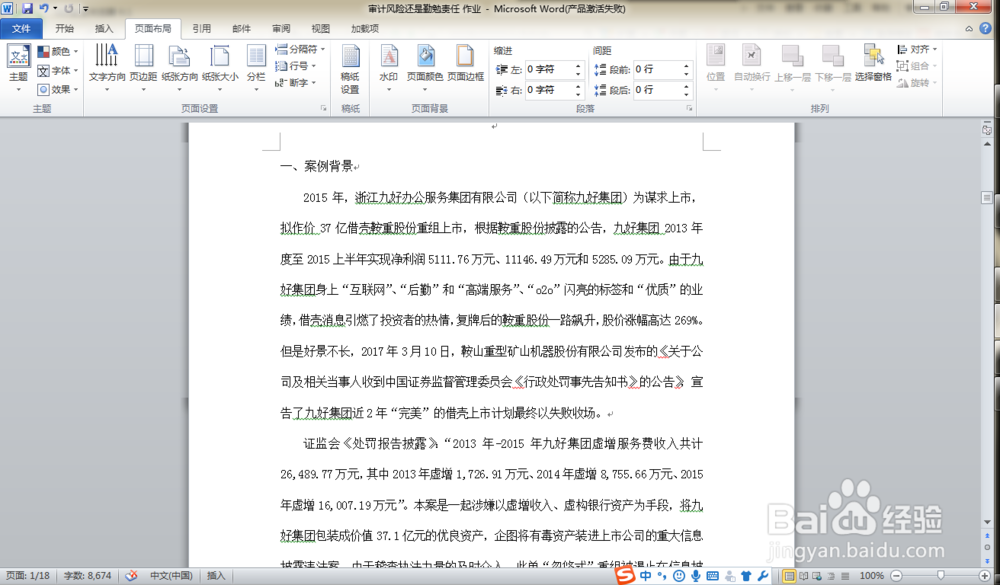Click the 100% zoom level button
Viewport: 1000px width, 585px height.
[871, 576]
